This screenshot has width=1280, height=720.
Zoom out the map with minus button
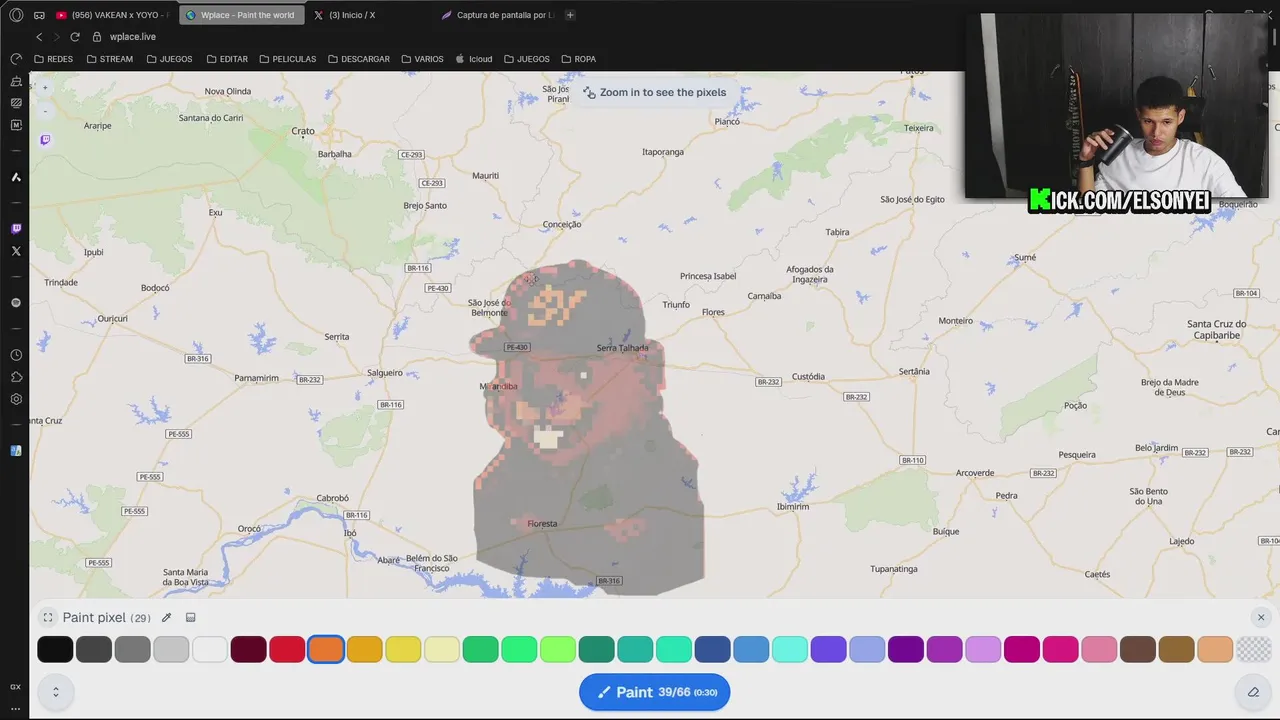pos(45,110)
